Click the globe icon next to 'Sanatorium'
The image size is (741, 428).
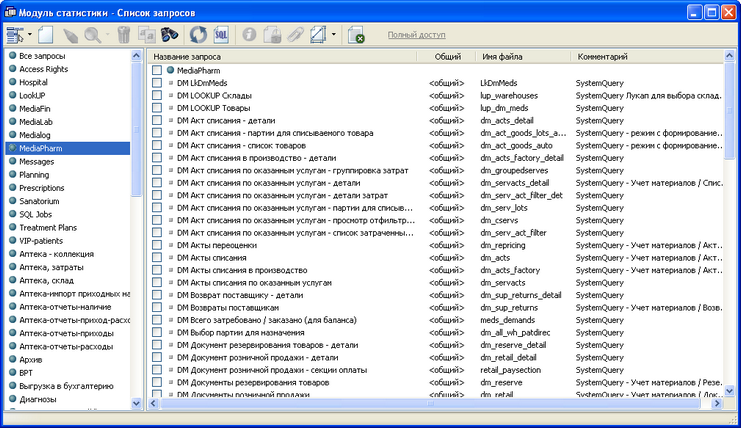click(13, 201)
